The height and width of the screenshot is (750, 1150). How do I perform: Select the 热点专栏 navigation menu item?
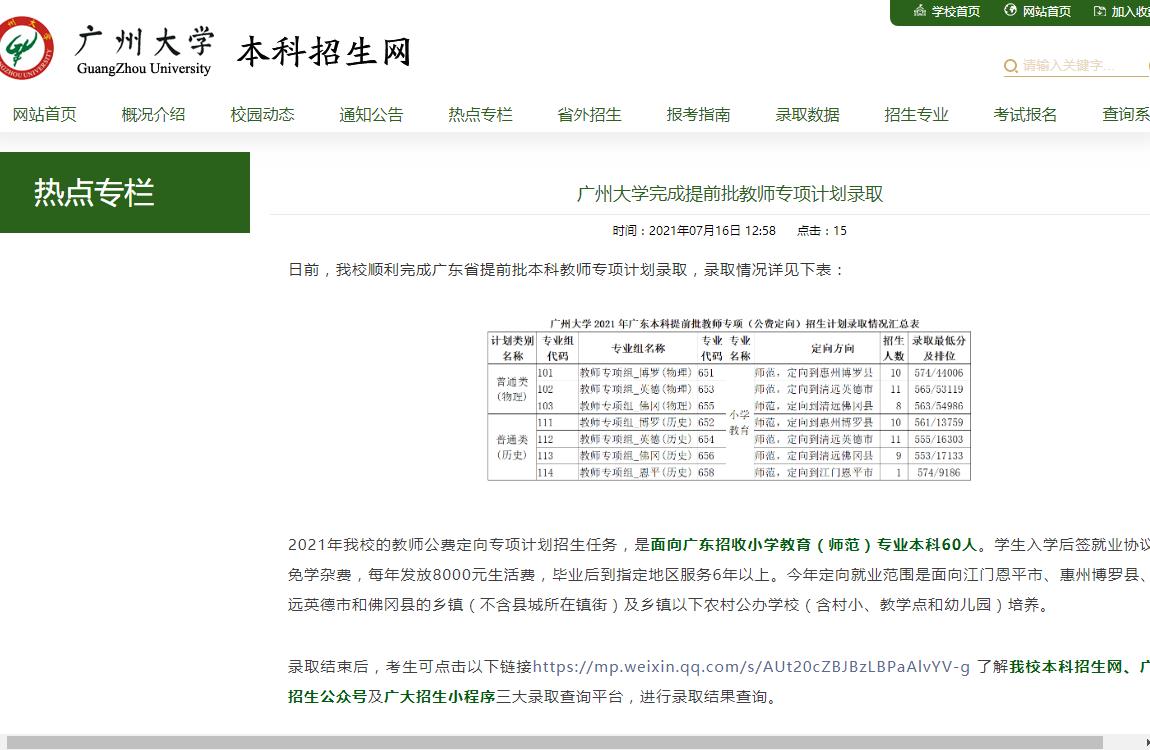[x=480, y=114]
